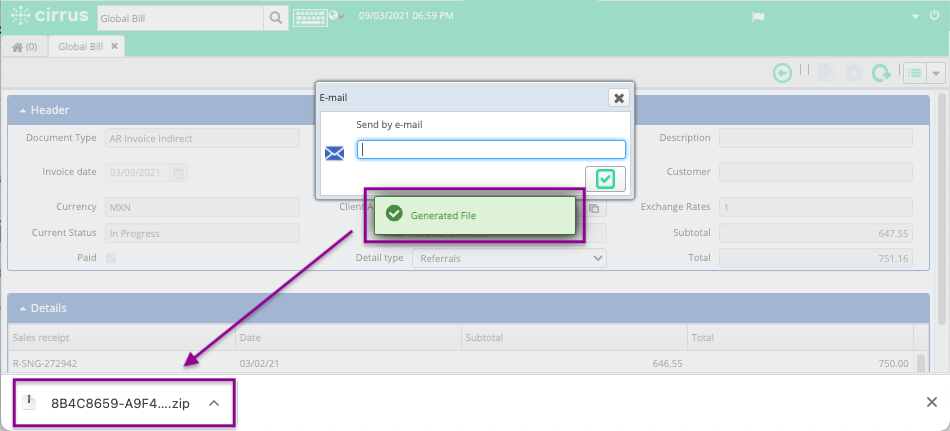Click the 646.55 subtotal cell

[668, 364]
